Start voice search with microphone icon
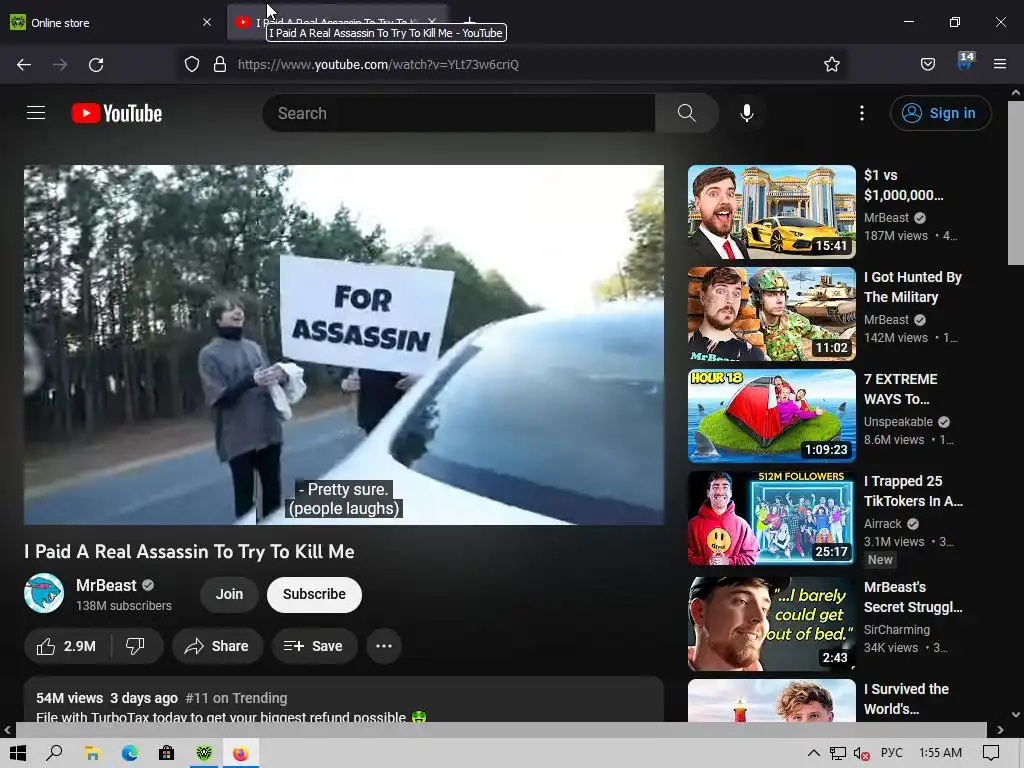 click(x=746, y=113)
